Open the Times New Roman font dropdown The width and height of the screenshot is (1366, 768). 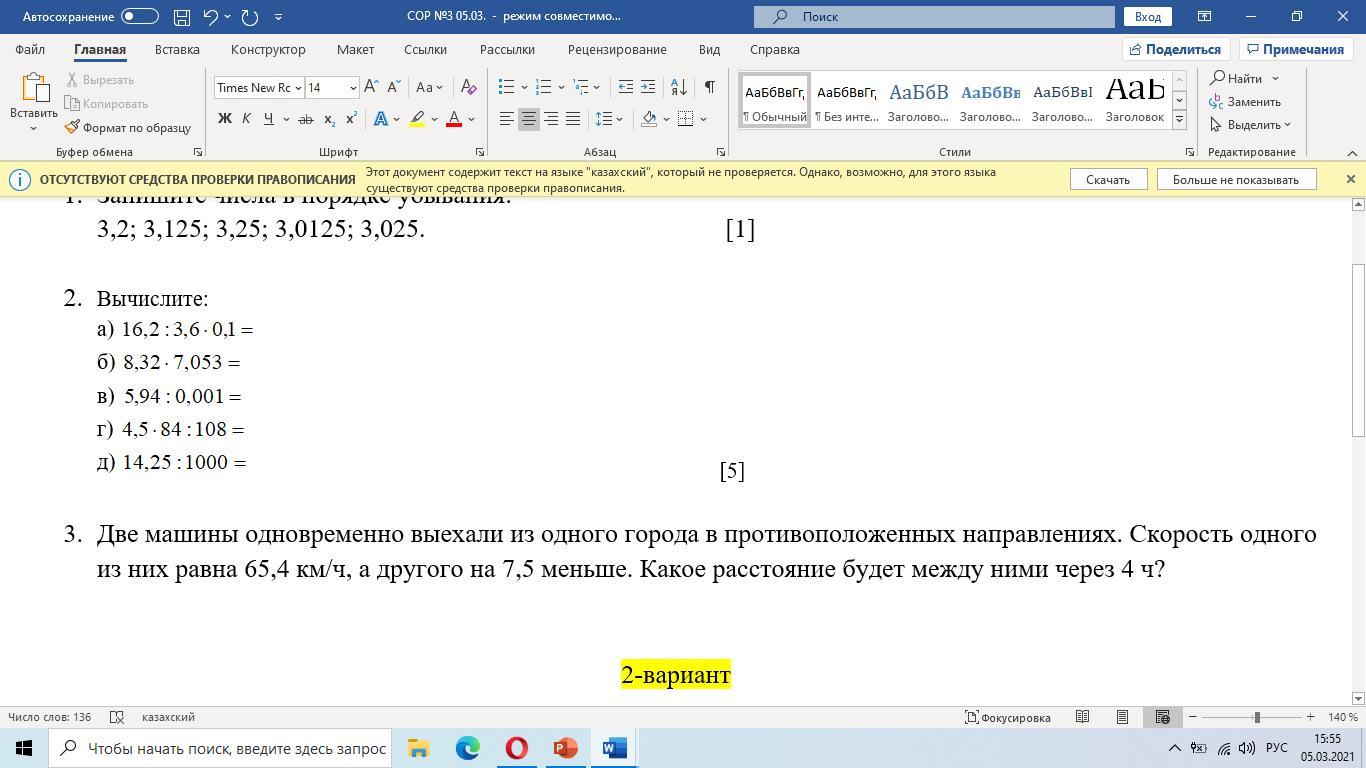[x=298, y=88]
